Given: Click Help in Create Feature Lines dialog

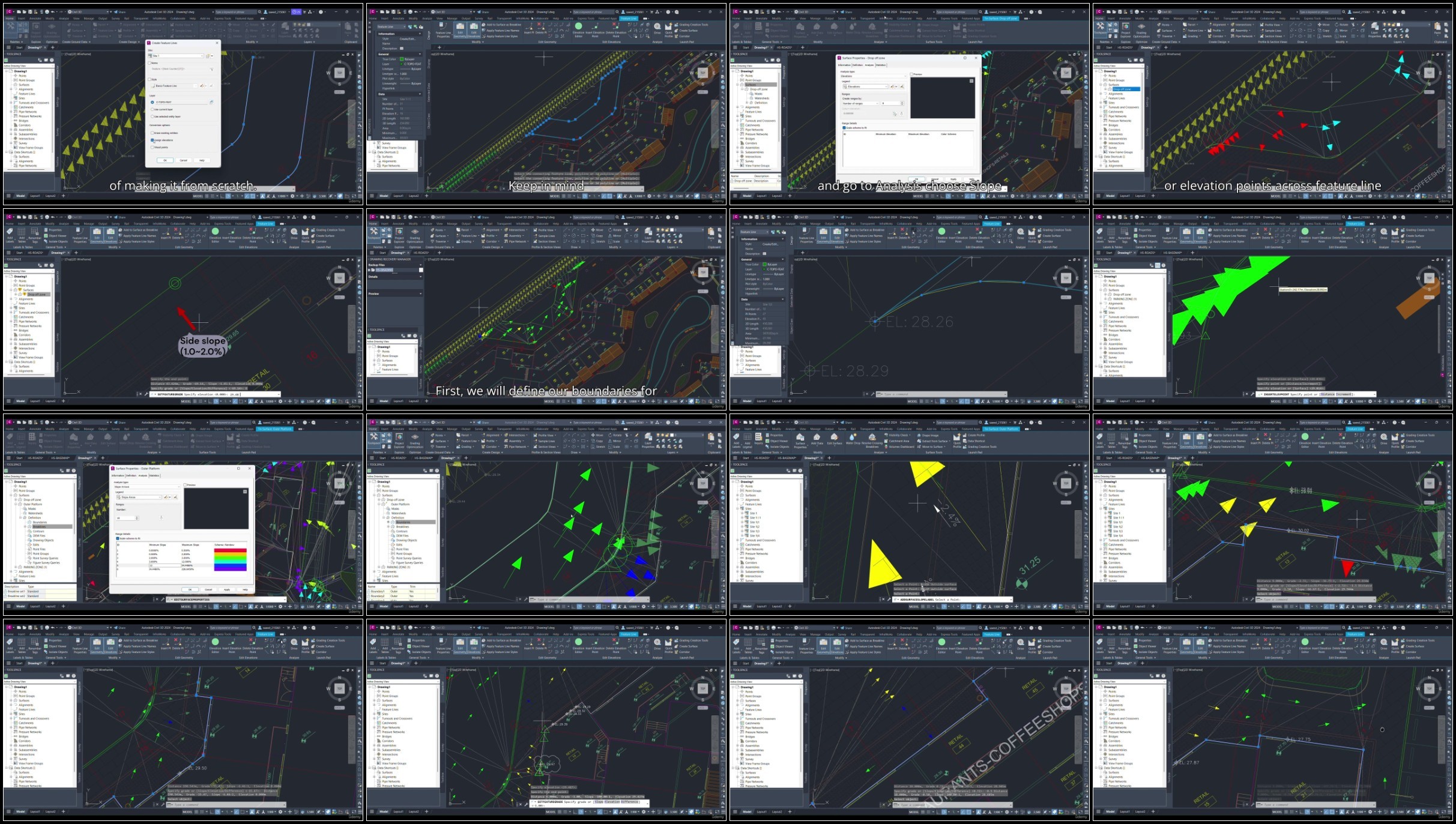Looking at the screenshot, I should point(202,160).
